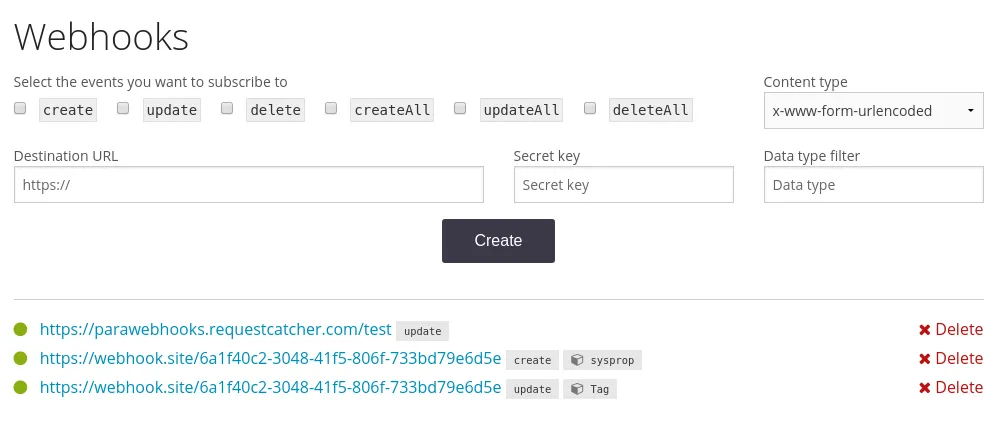Click green status dot for requestcatcher webhook
The height and width of the screenshot is (422, 1000).
(21, 330)
